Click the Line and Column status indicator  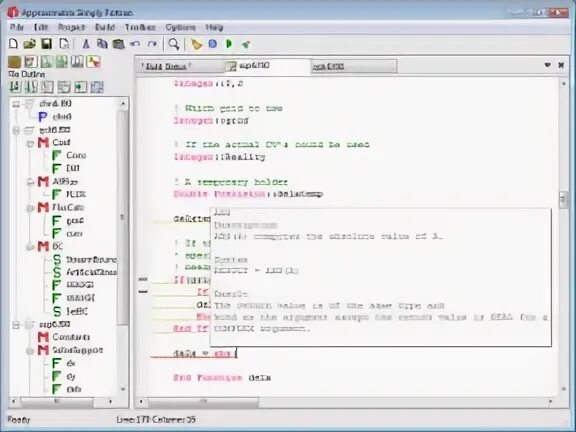[x=156, y=420]
